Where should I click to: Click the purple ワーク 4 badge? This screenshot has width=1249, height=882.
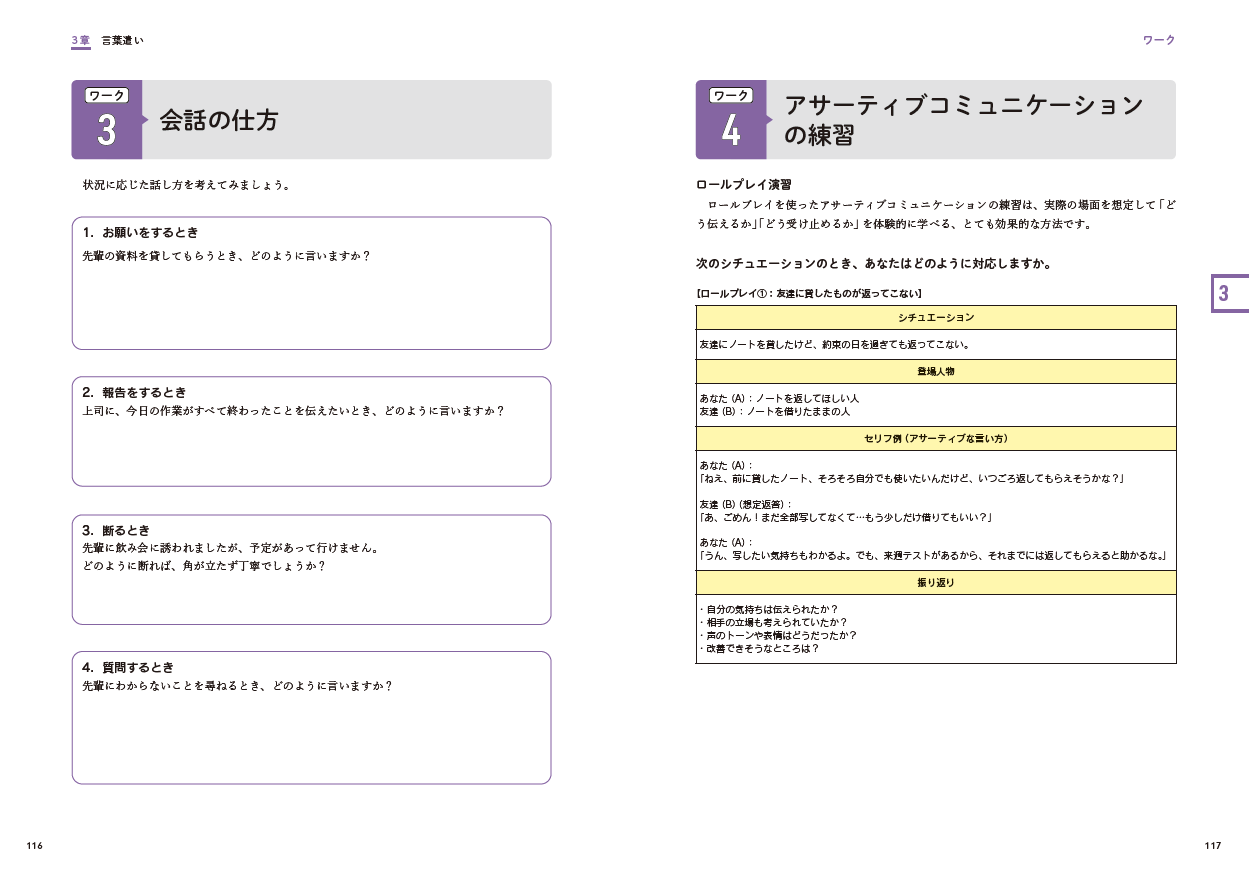click(x=730, y=120)
